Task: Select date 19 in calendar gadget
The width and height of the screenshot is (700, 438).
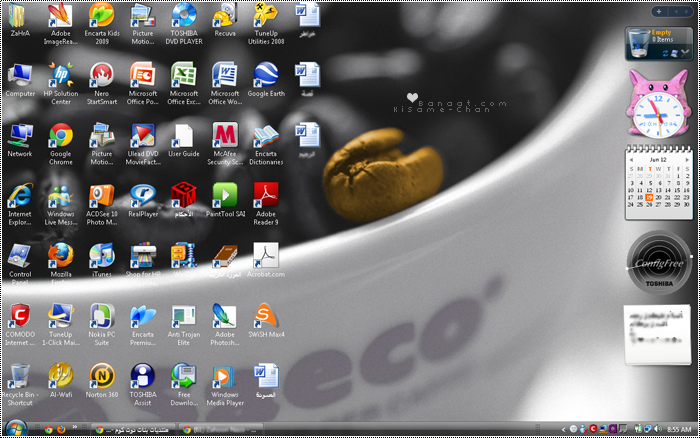Action: pos(649,197)
